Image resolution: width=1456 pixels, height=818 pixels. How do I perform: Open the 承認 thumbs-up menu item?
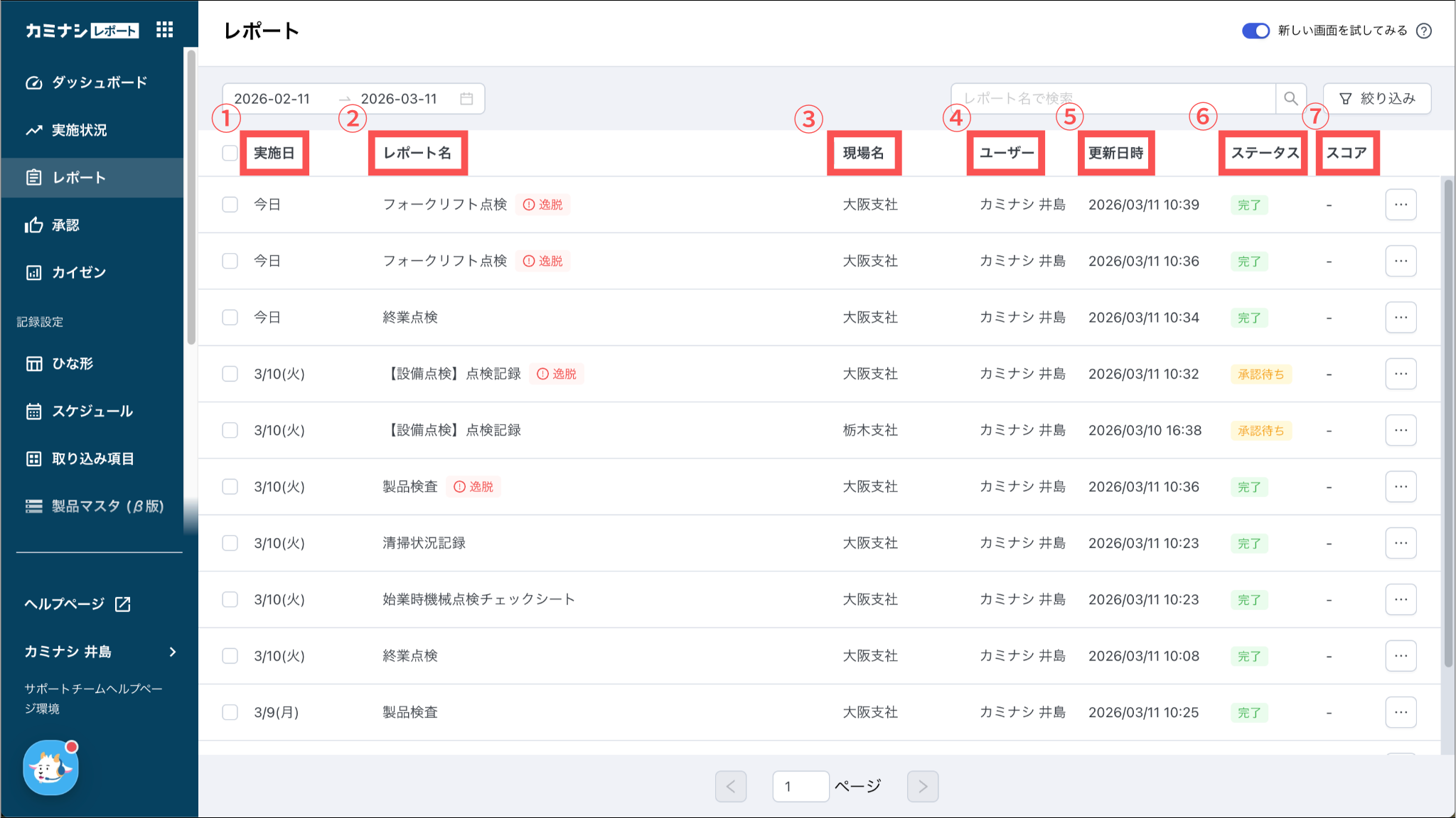pyautogui.click(x=65, y=225)
